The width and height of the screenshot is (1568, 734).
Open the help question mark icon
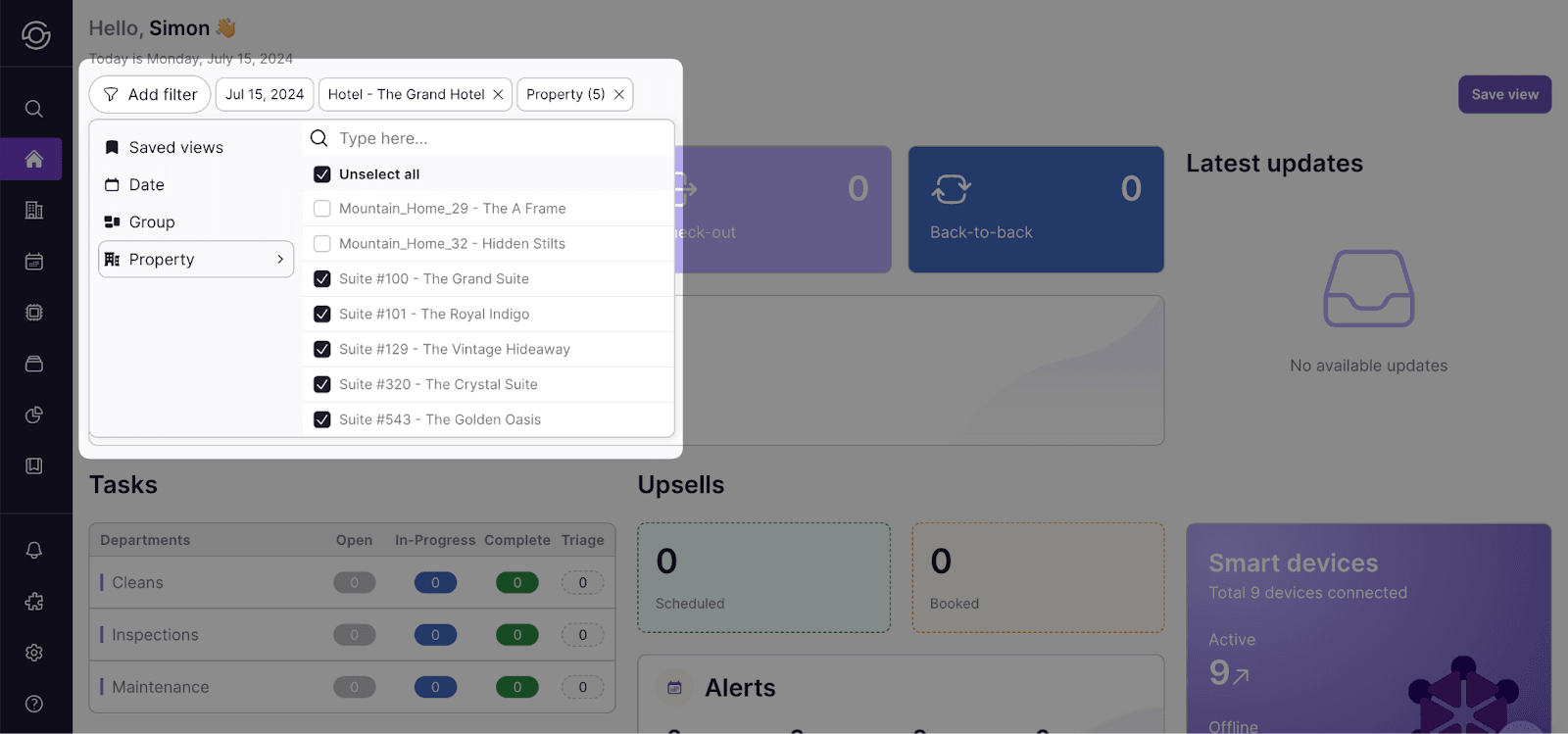point(34,704)
